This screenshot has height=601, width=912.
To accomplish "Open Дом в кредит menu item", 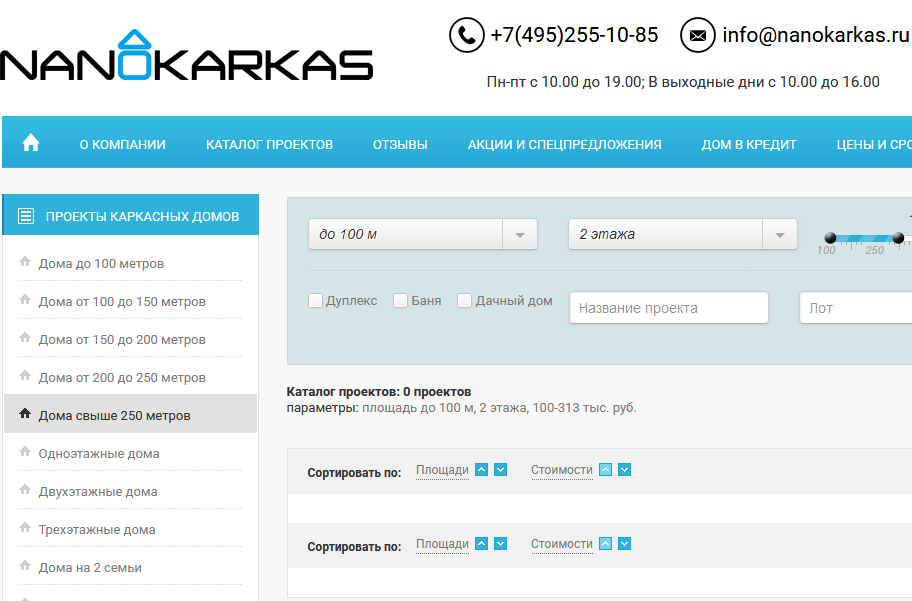I will (x=749, y=144).
